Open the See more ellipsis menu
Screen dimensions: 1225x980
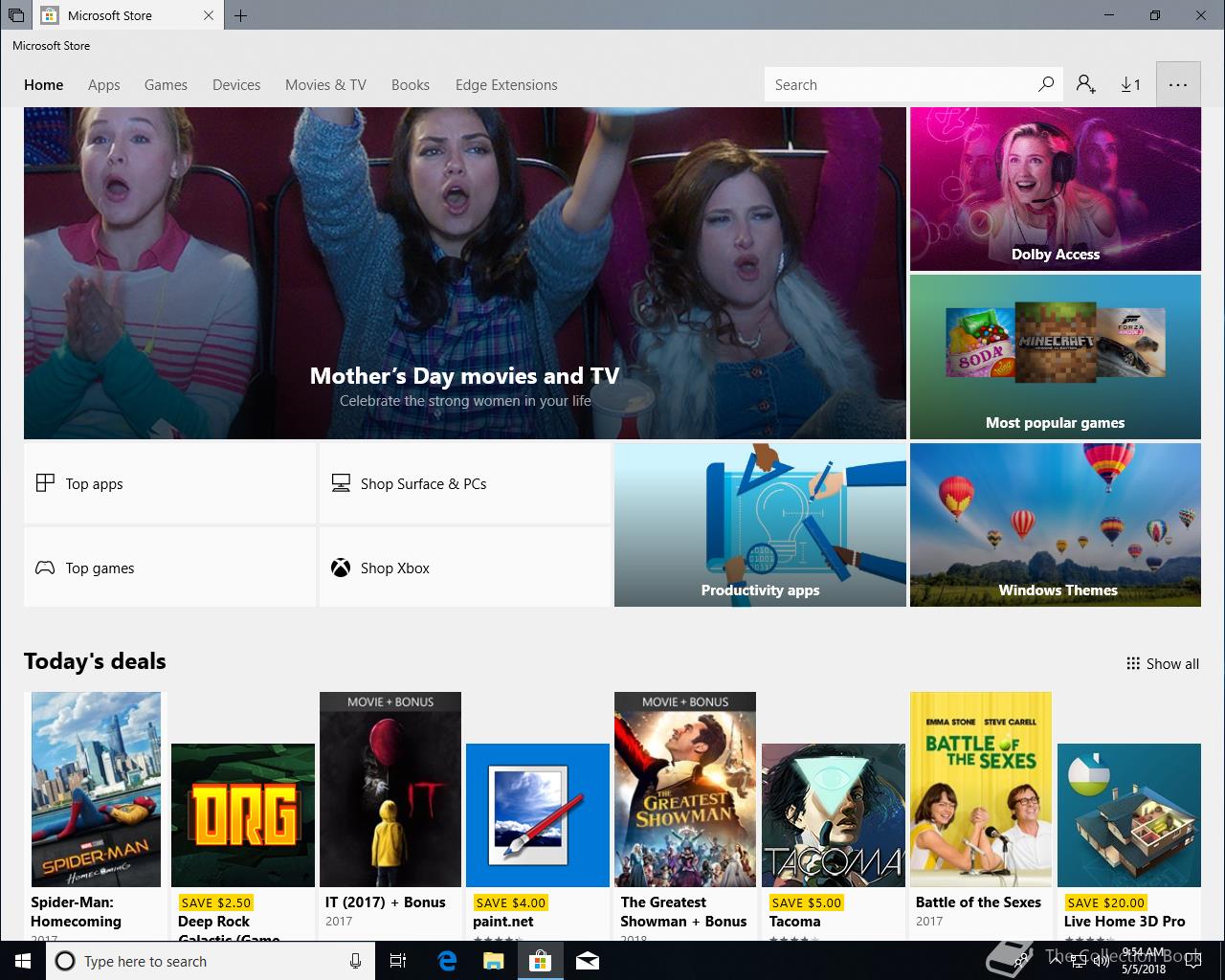pyautogui.click(x=1178, y=84)
